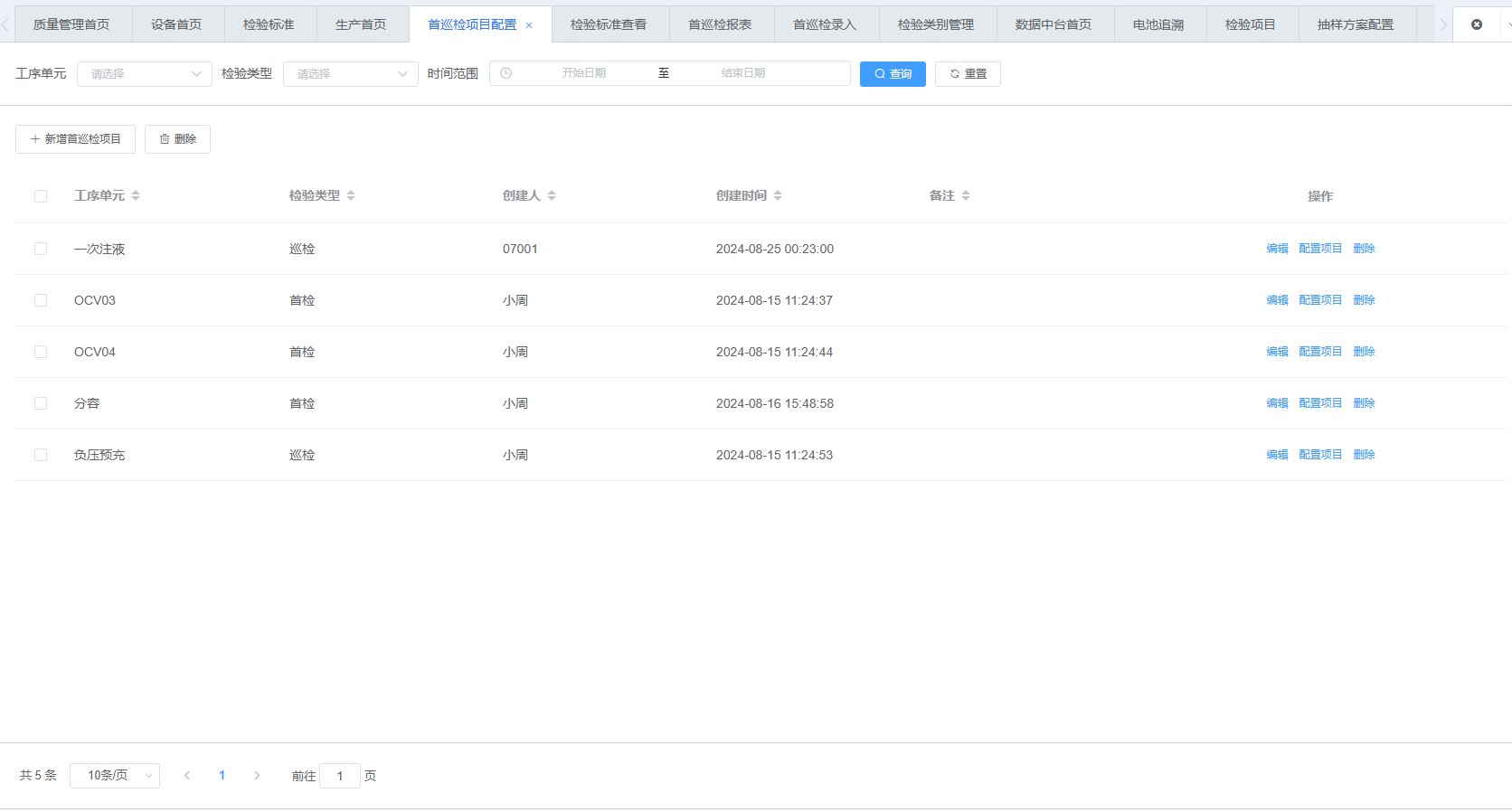Open the 10条/页 page size dropdown
The height and width of the screenshot is (812, 1512).
pos(115,776)
